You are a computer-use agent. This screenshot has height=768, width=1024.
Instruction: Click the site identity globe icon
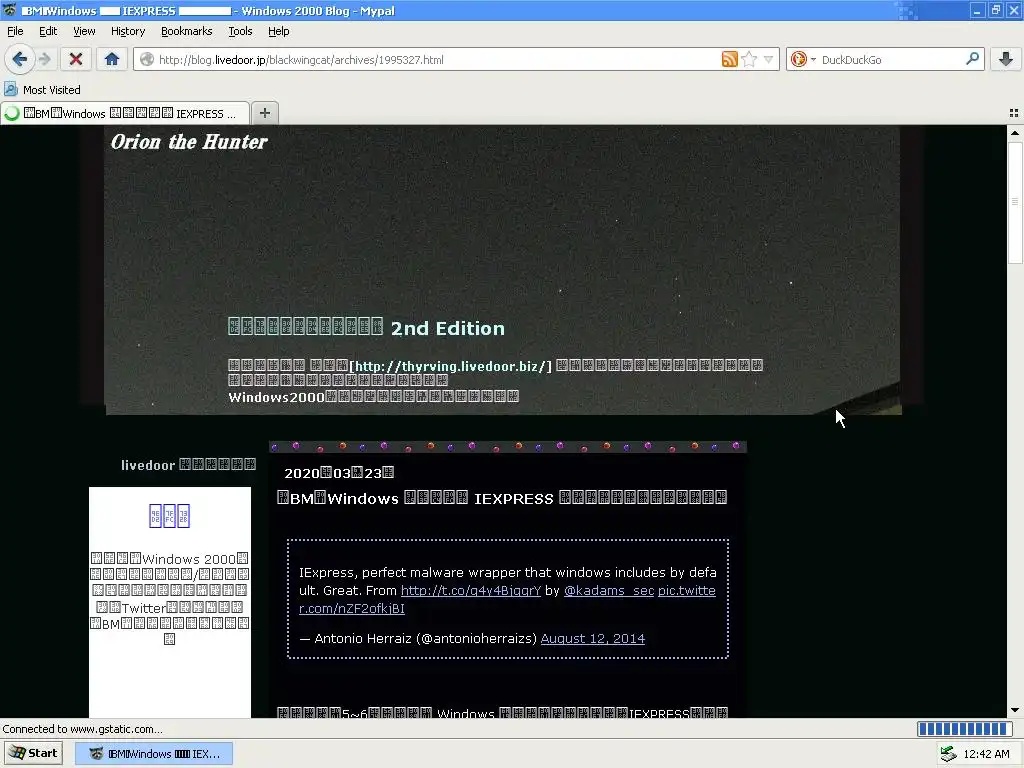click(x=147, y=59)
